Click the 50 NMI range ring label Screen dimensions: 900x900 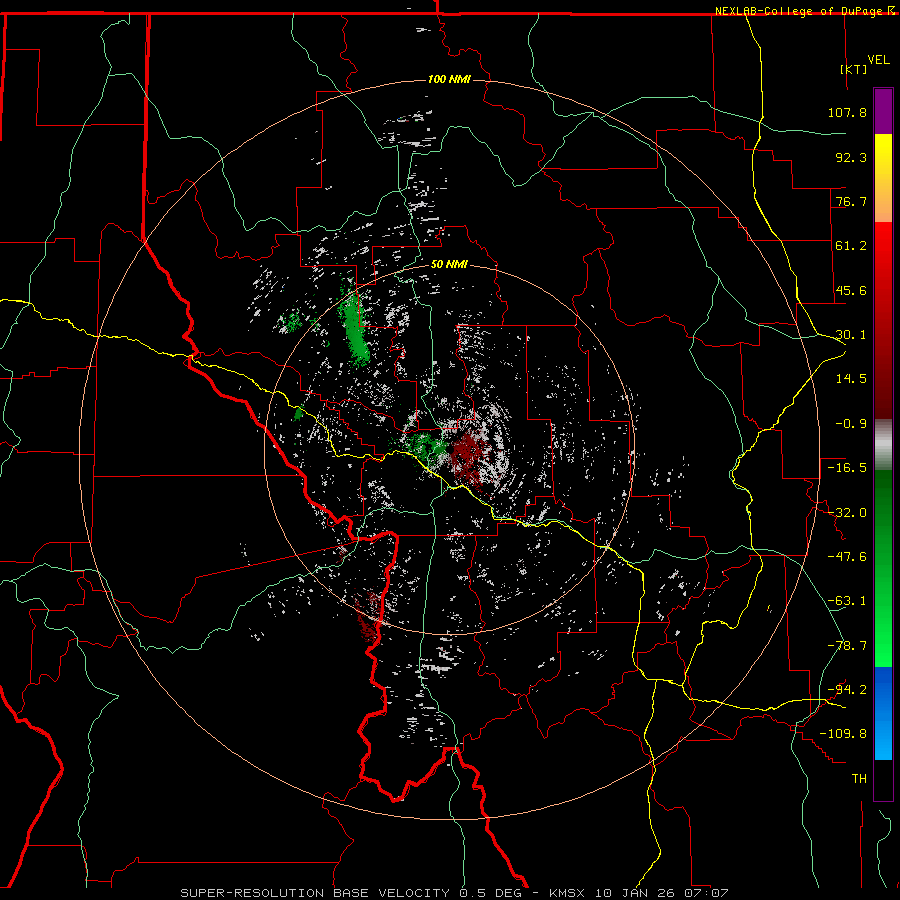point(449,265)
